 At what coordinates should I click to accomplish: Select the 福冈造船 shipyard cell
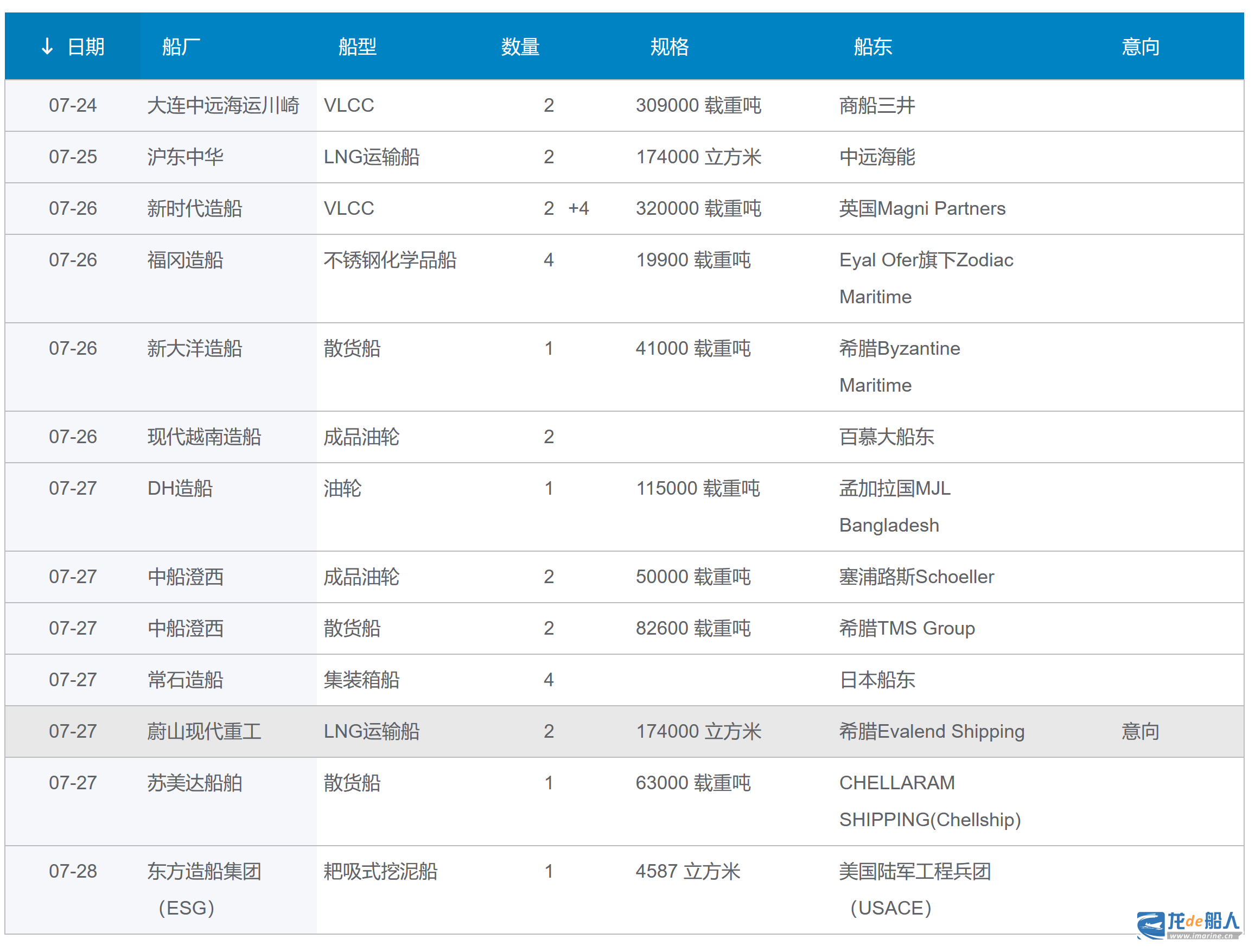coord(185,260)
